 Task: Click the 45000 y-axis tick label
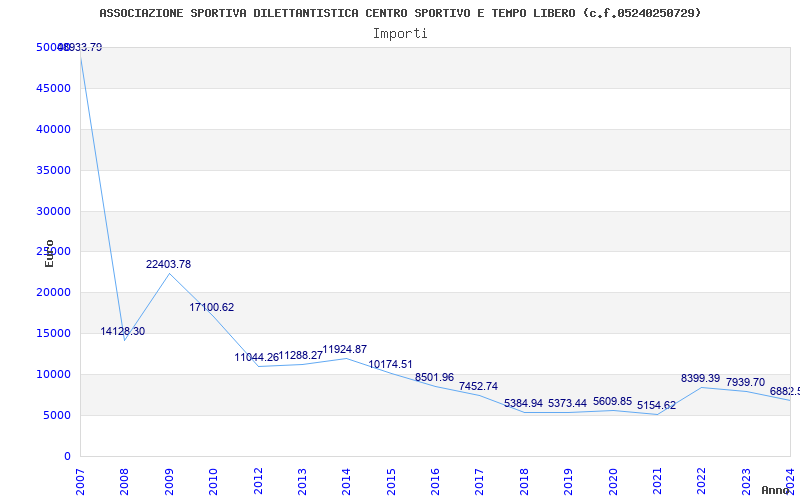pos(54,88)
